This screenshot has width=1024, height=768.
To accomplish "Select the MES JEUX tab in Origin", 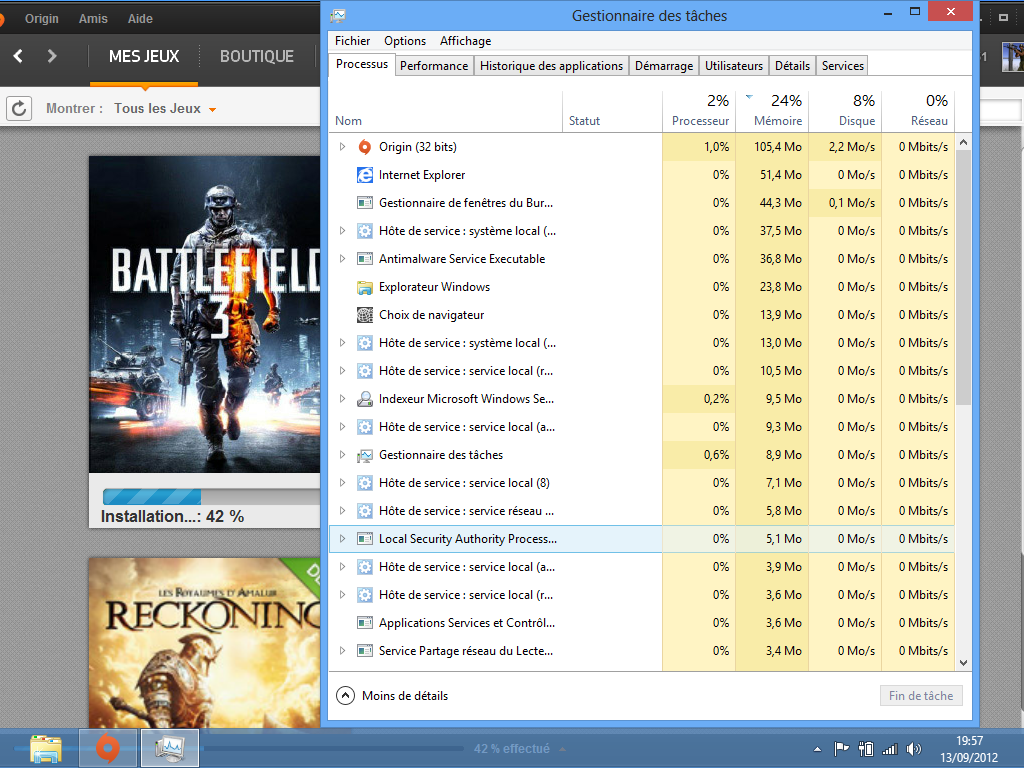I will [144, 57].
